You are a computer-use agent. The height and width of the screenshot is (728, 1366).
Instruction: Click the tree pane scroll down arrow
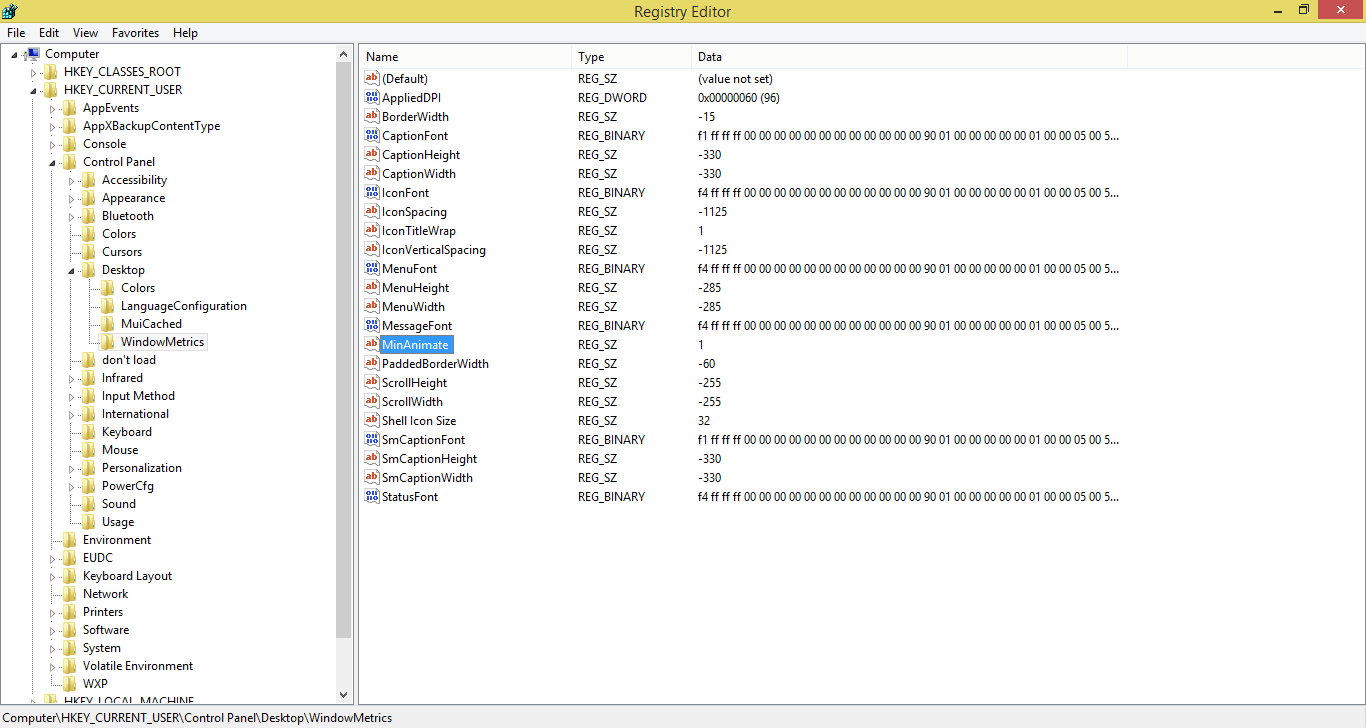click(344, 694)
